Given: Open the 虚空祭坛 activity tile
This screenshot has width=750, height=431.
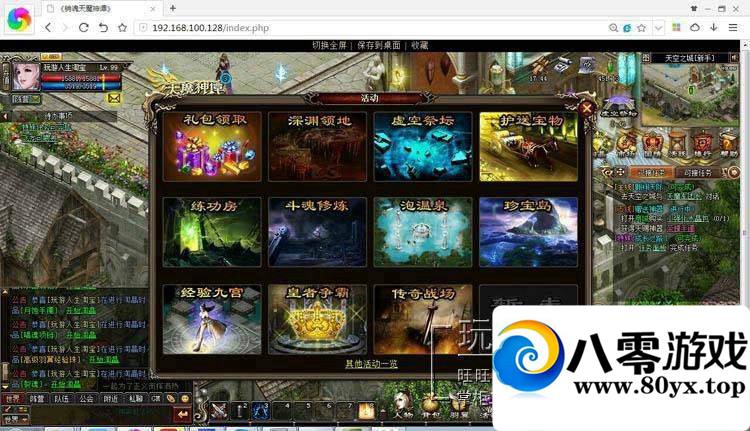Looking at the screenshot, I should [x=423, y=146].
